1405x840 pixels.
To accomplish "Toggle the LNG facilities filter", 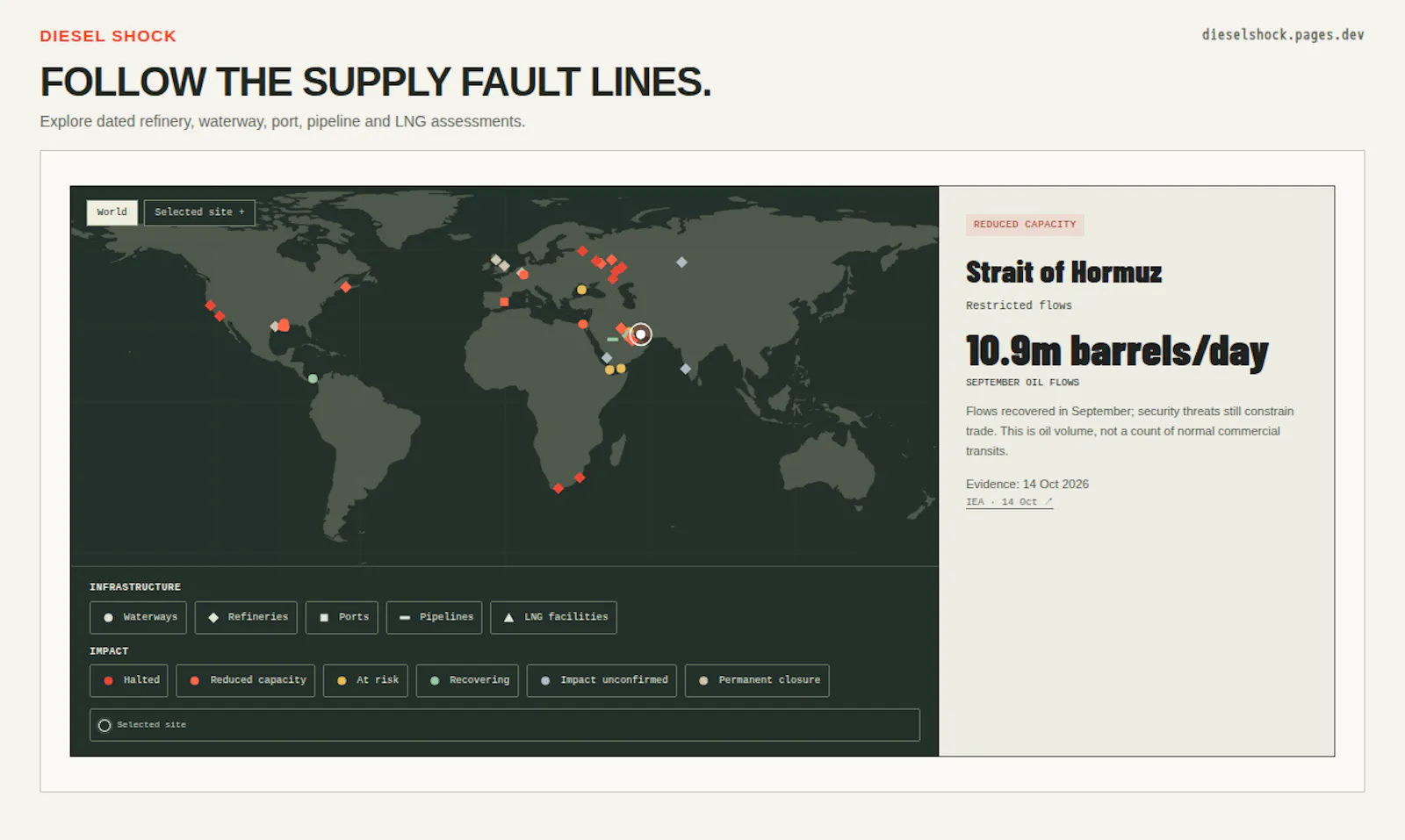I will pos(553,617).
